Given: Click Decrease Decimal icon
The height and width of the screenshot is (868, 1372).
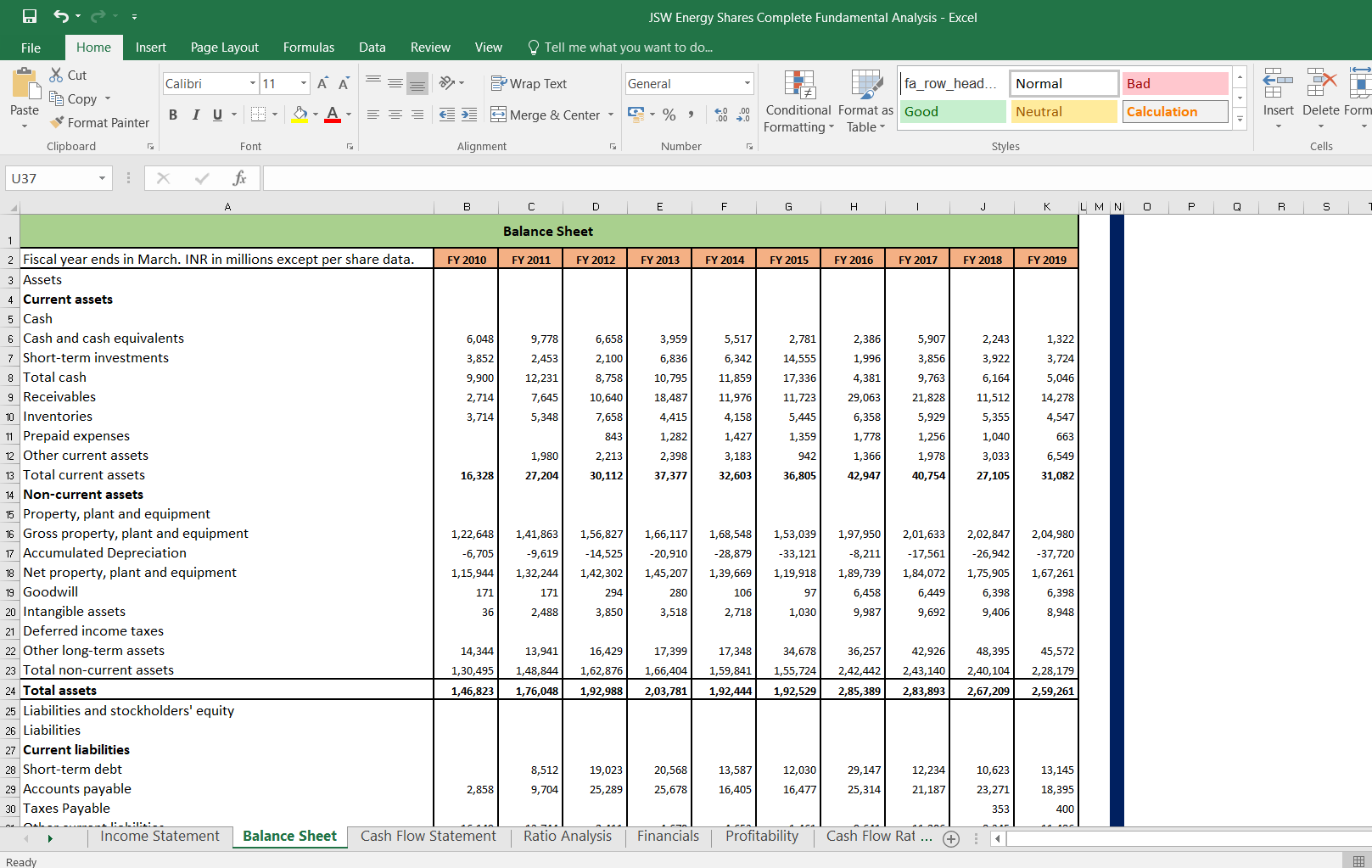Looking at the screenshot, I should tap(743, 115).
